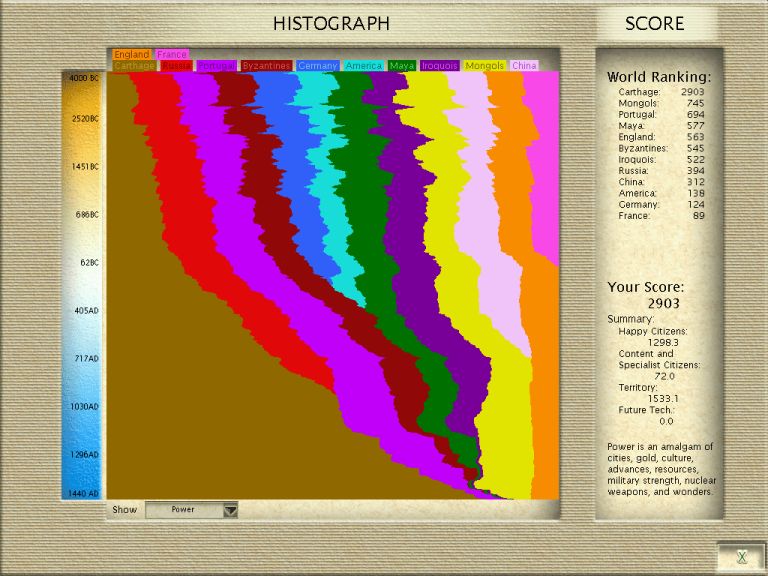This screenshot has height=576, width=768.
Task: Select the Mongols legend label
Action: [x=485, y=66]
